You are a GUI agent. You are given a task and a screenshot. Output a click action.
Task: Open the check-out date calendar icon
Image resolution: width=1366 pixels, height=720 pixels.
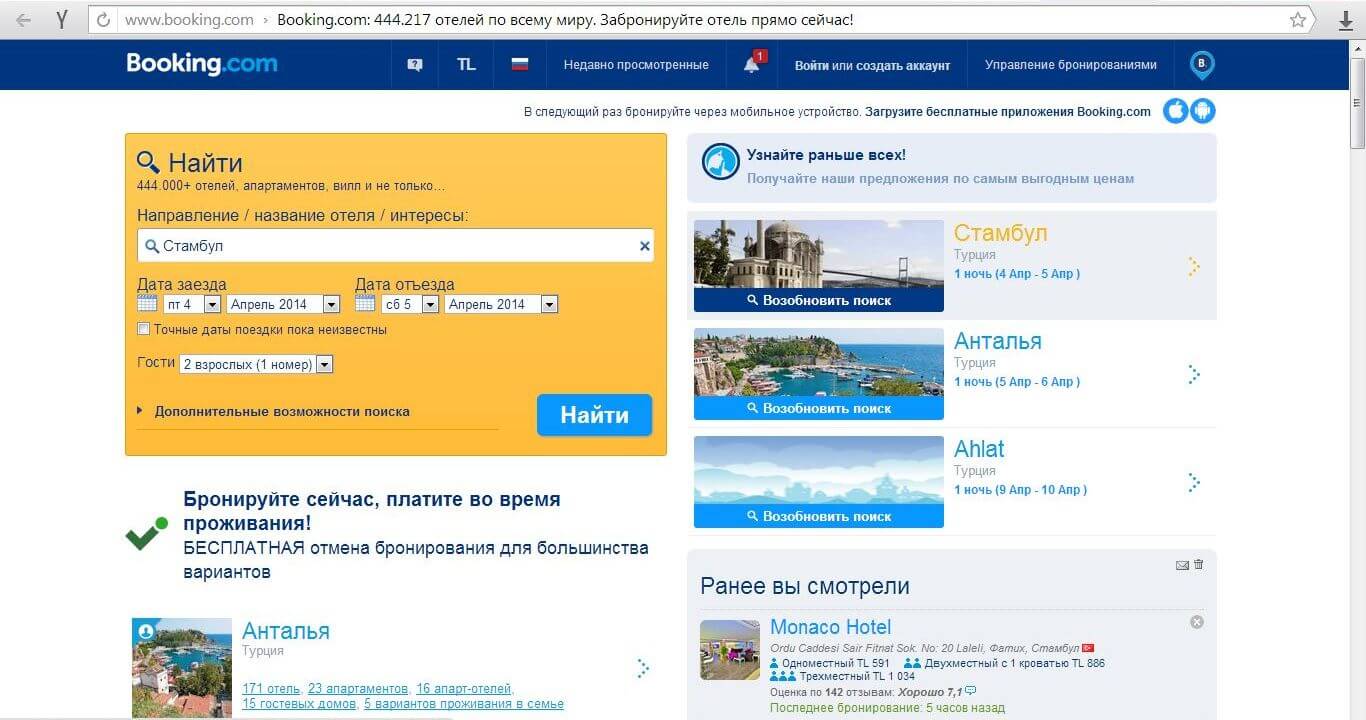pos(365,304)
